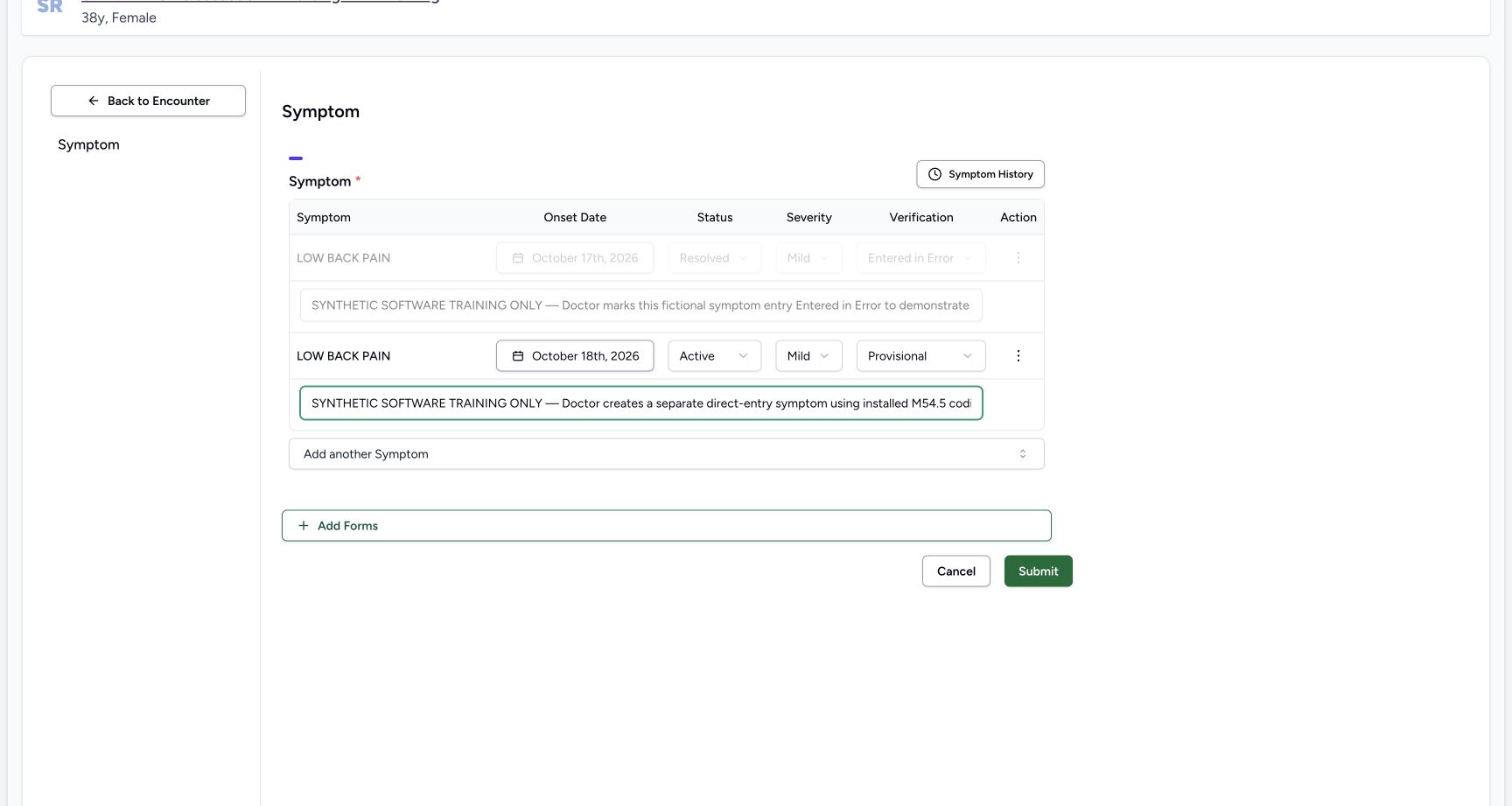Image resolution: width=1512 pixels, height=806 pixels.
Task: Click the Action column header
Action: coord(1018,217)
